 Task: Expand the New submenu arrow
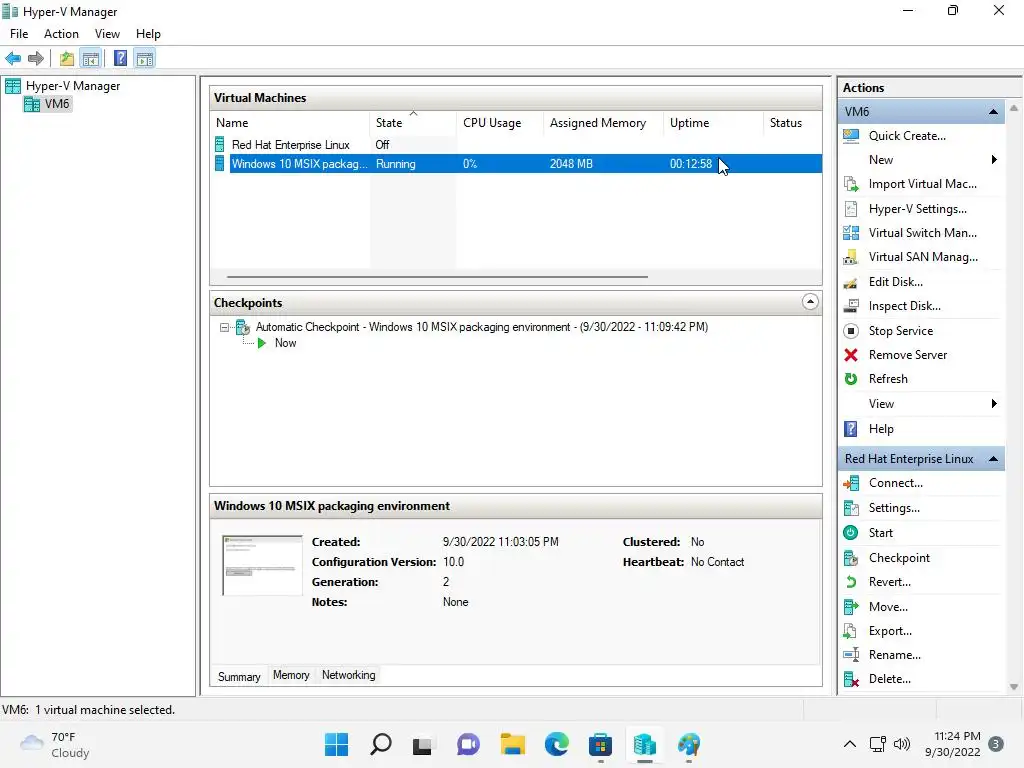[994, 160]
